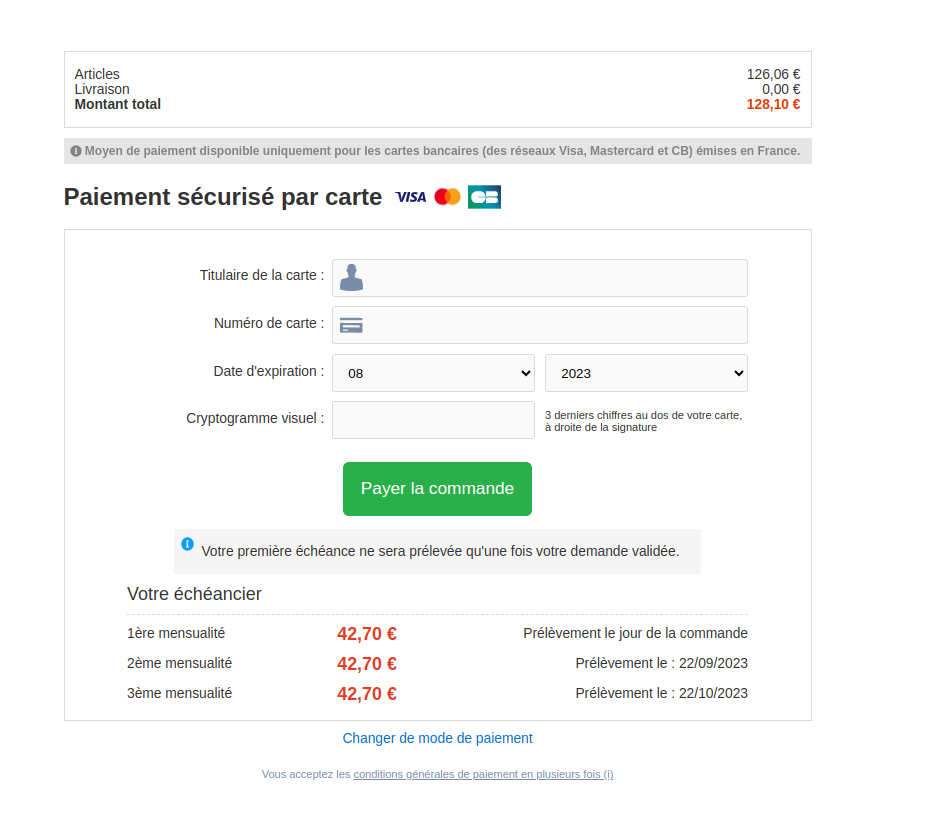Click the cardholder person icon

pos(351,278)
